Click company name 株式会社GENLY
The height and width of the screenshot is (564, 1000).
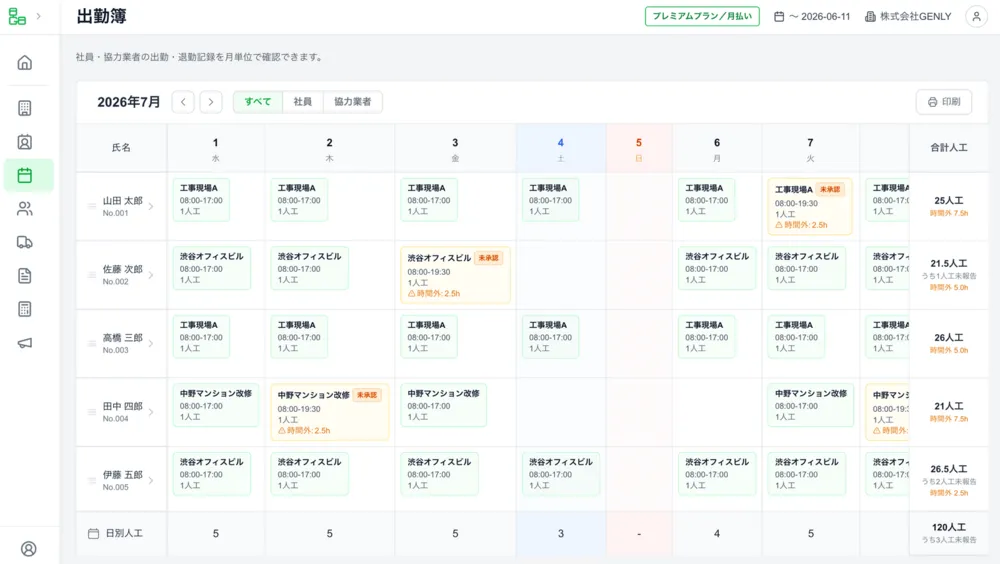pos(915,17)
